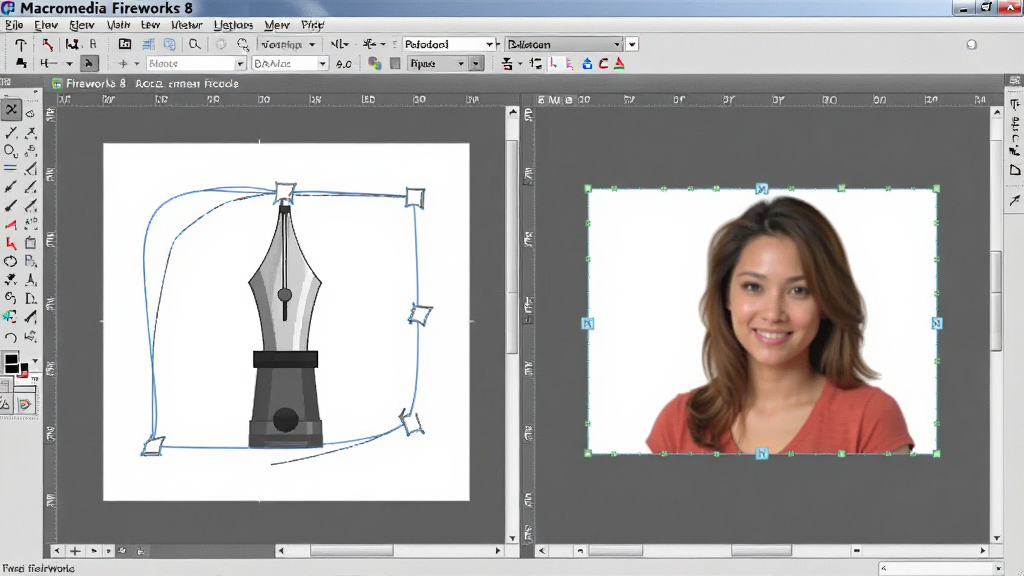Click the red arrow icon beside the T tool
Viewport: 1024px width, 576px height.
pyautogui.click(x=48, y=44)
